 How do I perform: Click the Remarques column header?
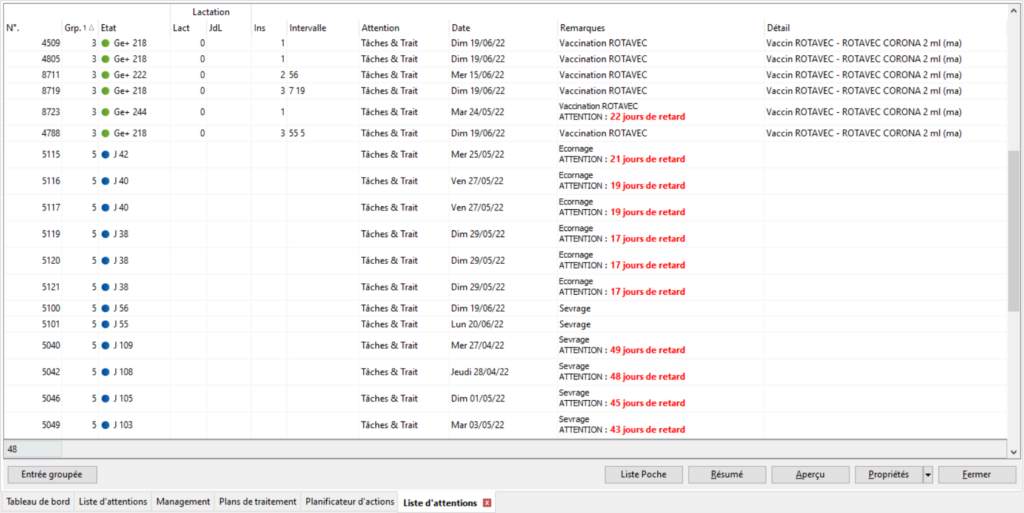point(582,28)
